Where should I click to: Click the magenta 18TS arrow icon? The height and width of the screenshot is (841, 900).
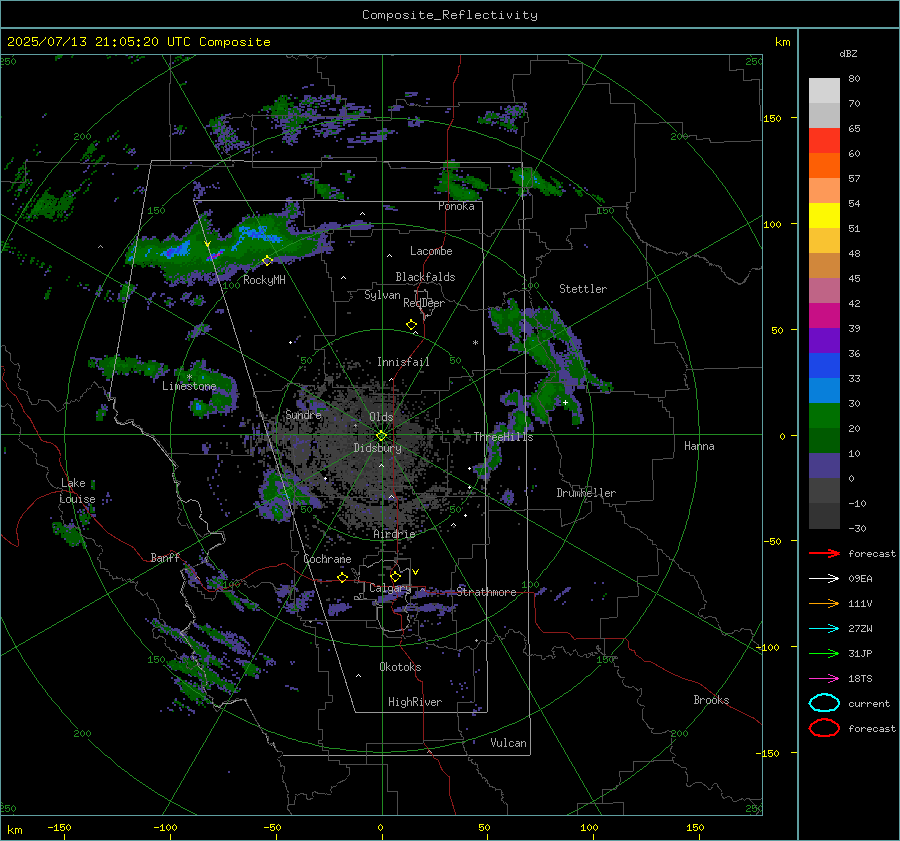[824, 679]
